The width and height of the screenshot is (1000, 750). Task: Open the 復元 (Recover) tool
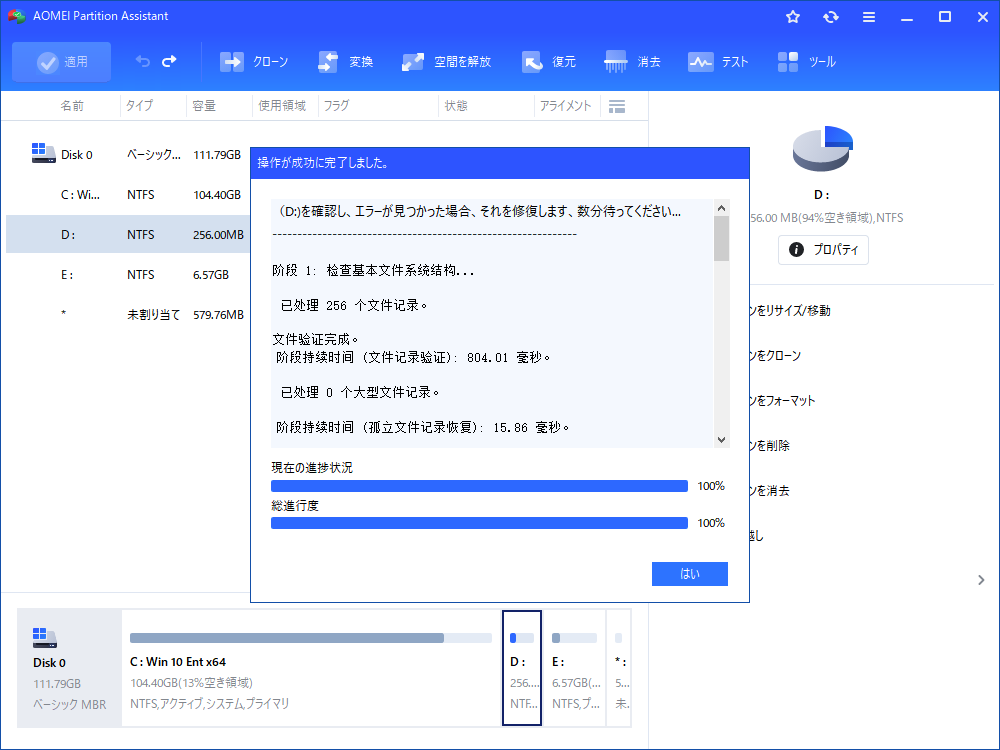[x=548, y=62]
